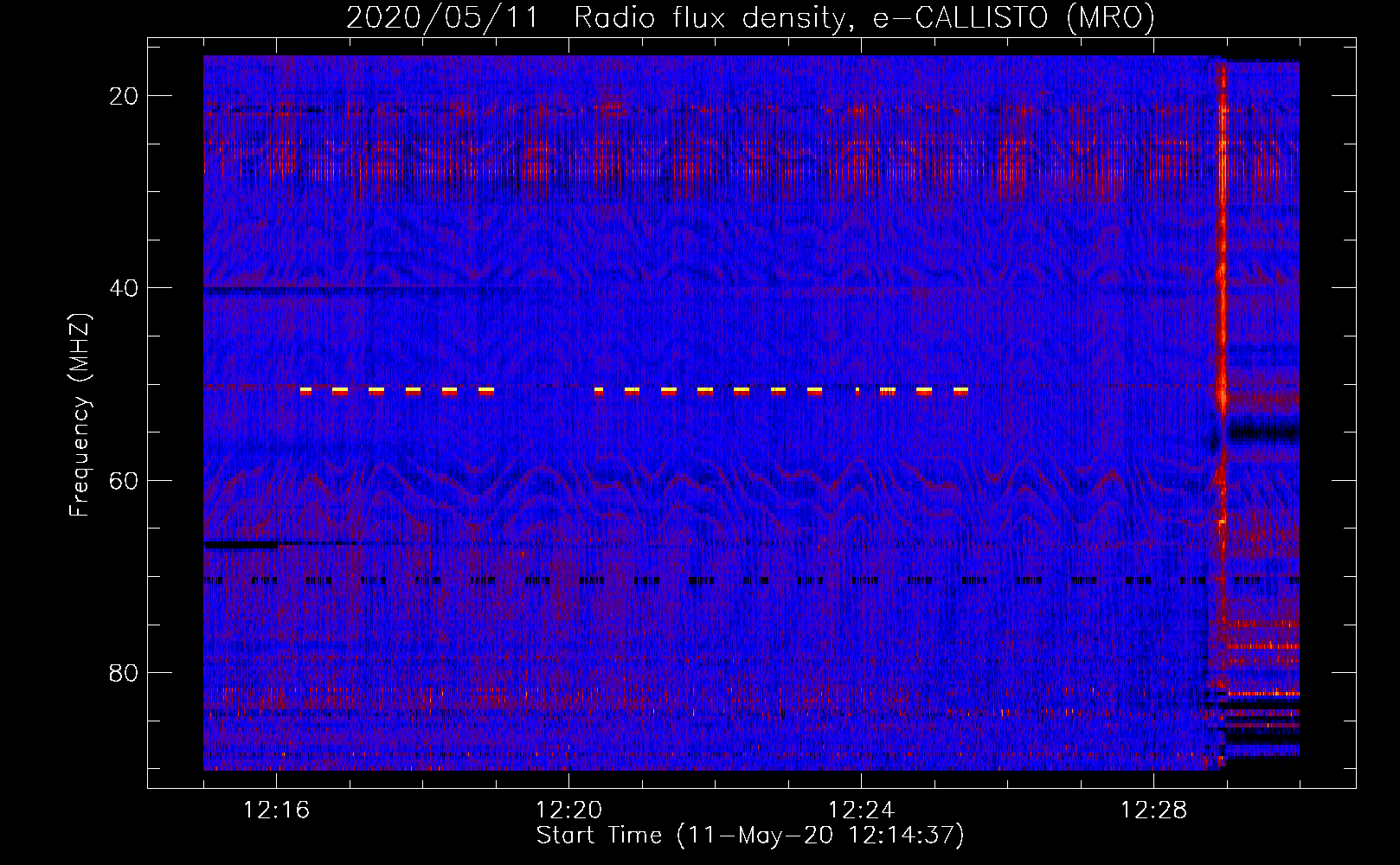Screen dimensions: 1400x865
Task: Click the 12:24 time tick label
Action: coord(861,811)
